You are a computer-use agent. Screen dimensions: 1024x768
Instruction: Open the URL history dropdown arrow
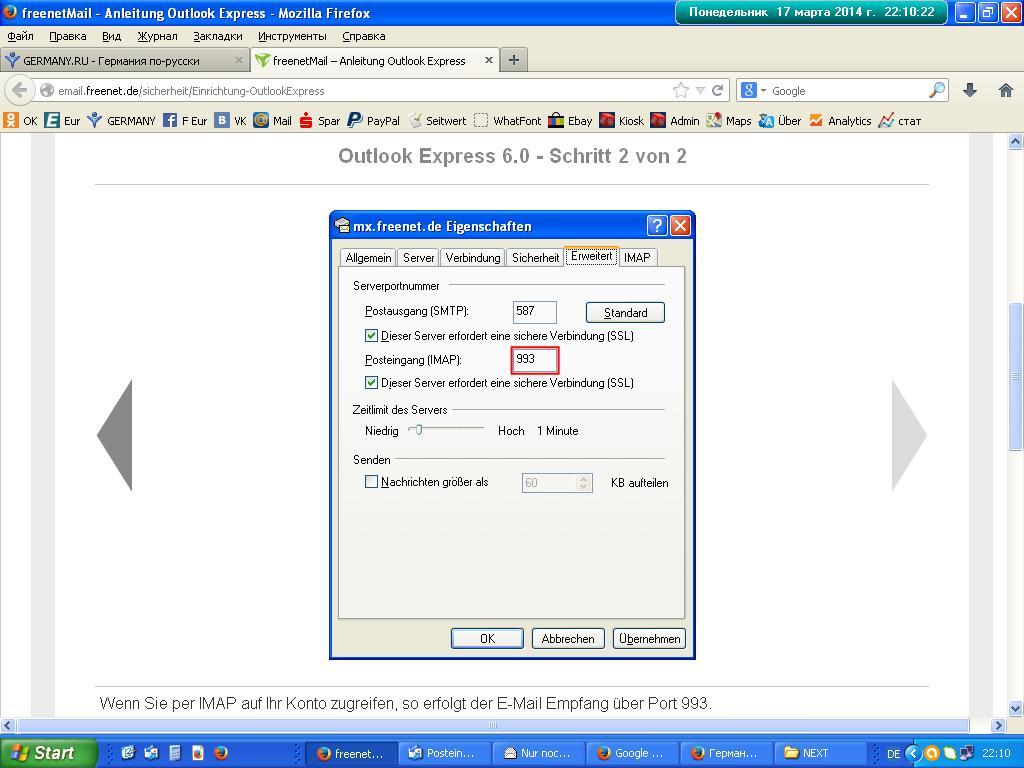pos(700,90)
